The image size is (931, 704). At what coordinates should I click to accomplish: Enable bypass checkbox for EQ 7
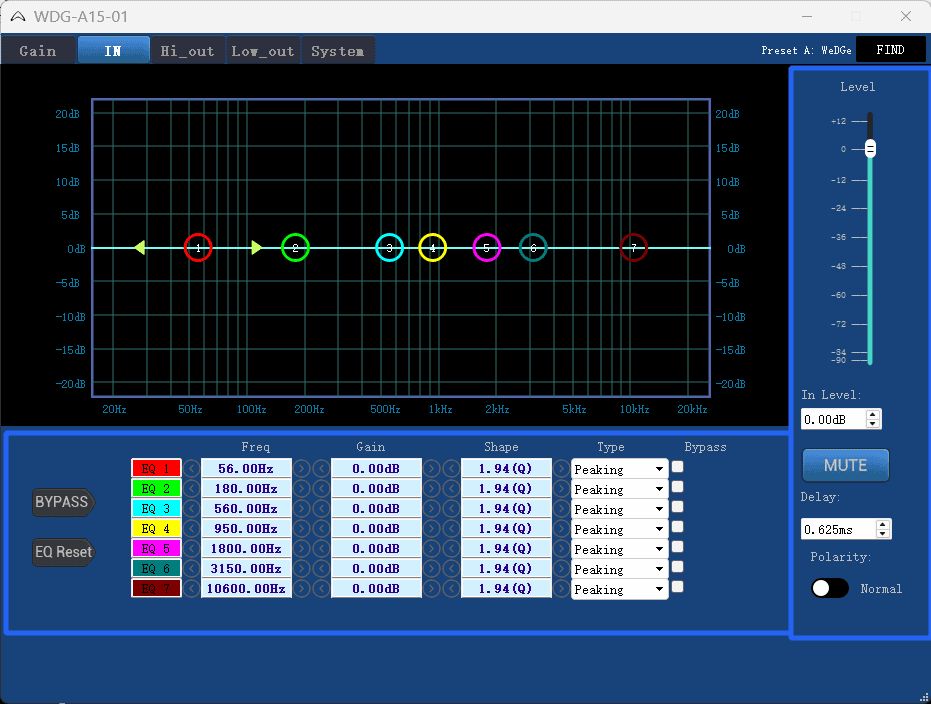(x=677, y=587)
